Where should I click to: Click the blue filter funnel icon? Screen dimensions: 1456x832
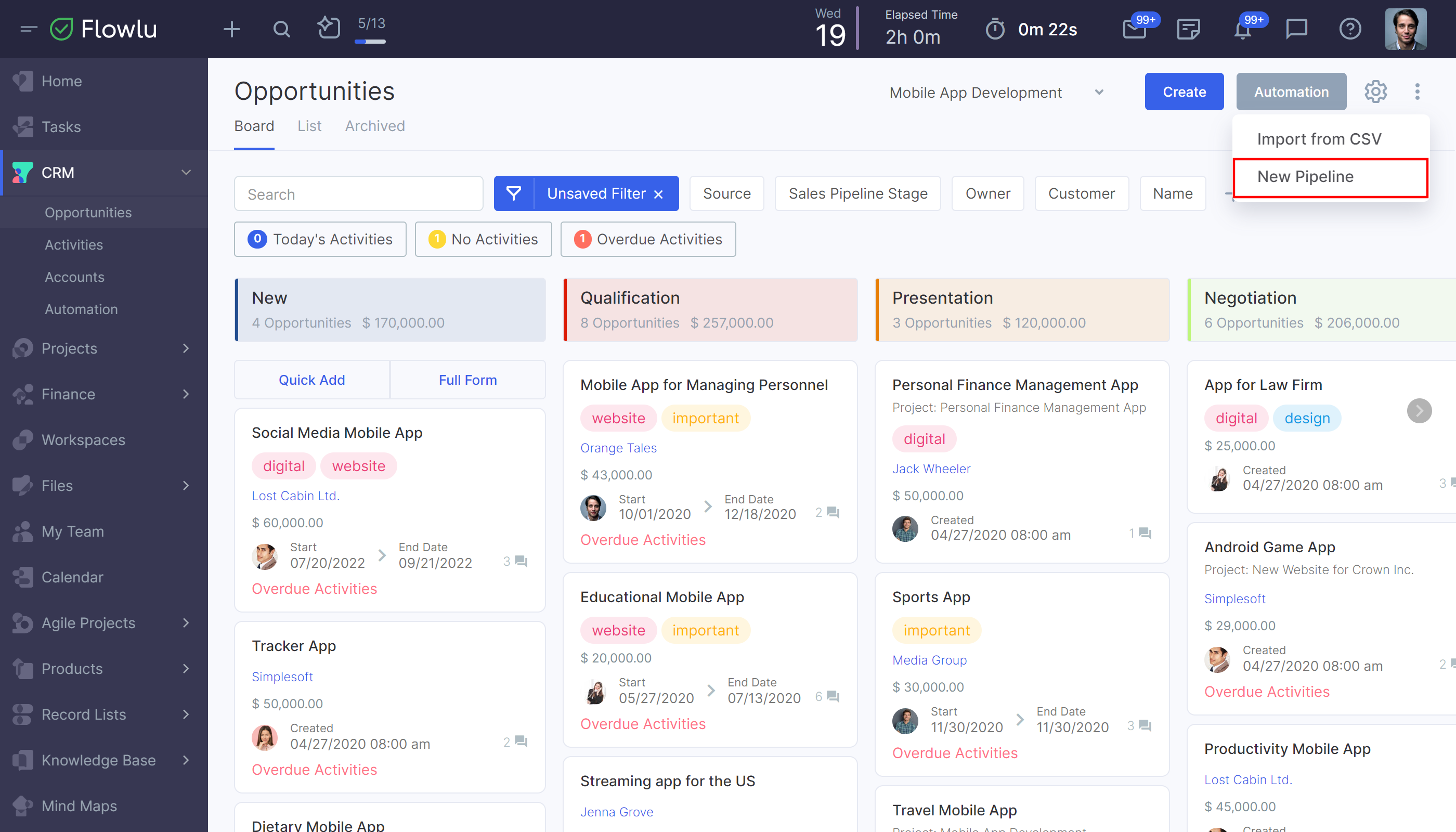[514, 194]
